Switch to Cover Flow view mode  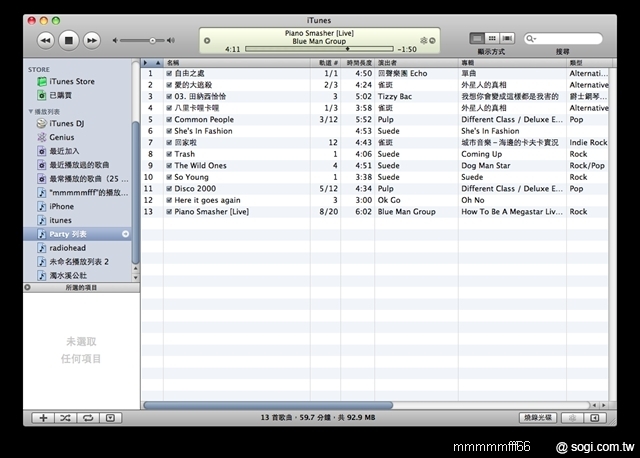(x=507, y=38)
